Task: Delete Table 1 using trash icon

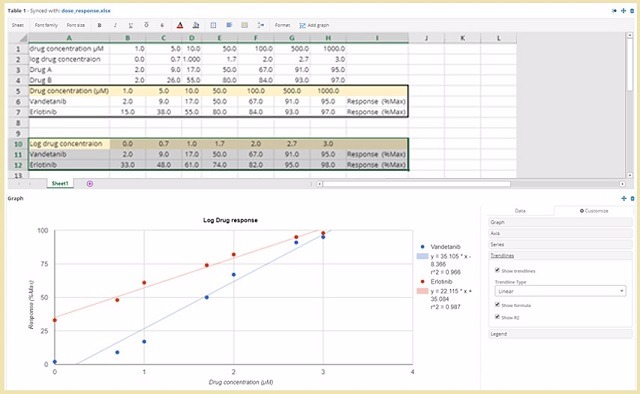Action: (x=632, y=11)
